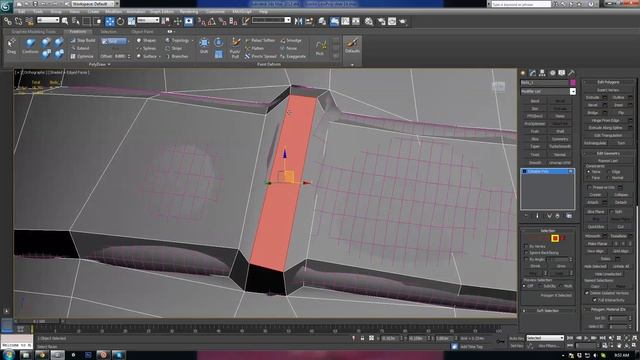This screenshot has height=360, width=640.
Task: Open the Rendering menu
Action: click(x=189, y=12)
